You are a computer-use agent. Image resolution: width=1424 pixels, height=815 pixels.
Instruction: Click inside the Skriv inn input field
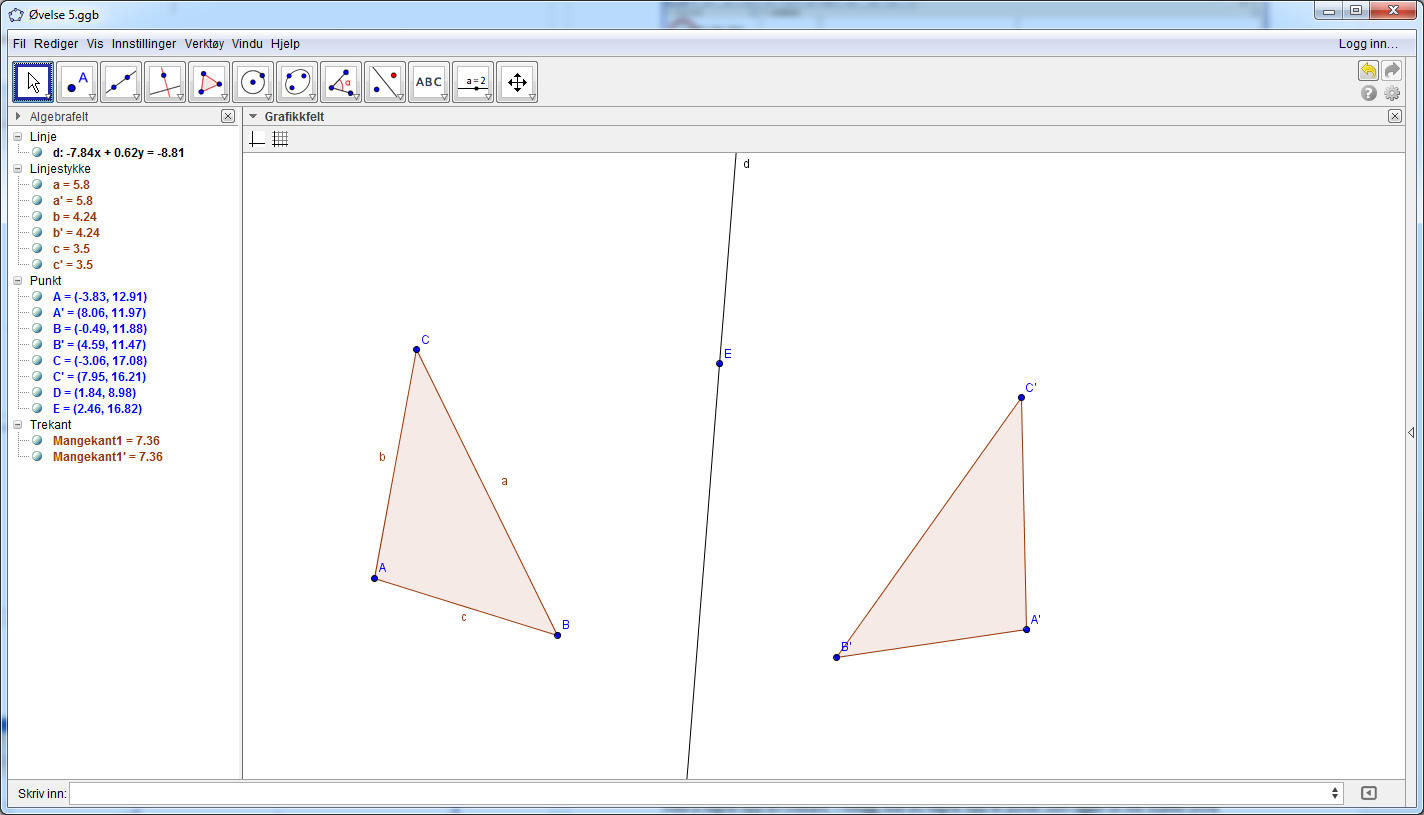coord(700,793)
